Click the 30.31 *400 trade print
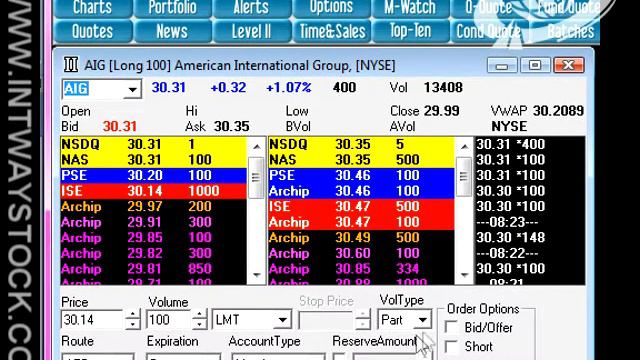 (511, 144)
